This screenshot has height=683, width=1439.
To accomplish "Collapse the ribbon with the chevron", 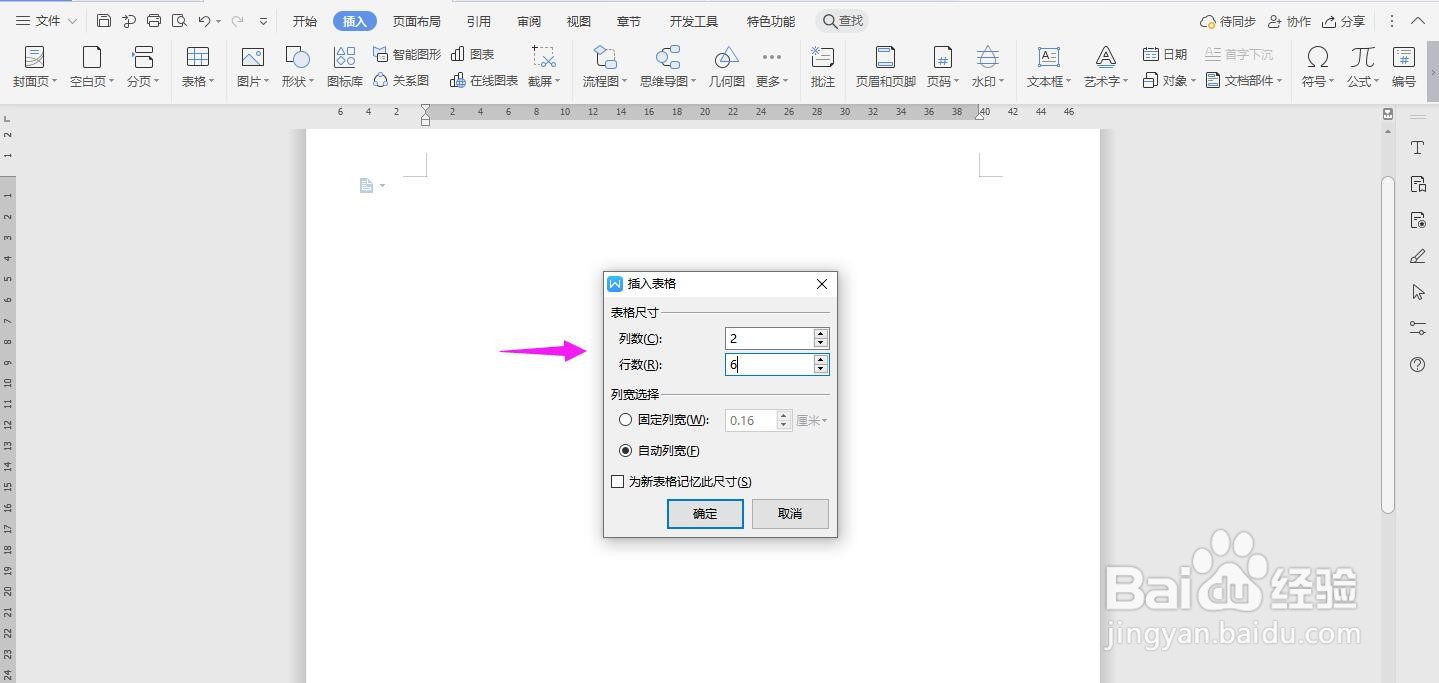I will [1420, 21].
